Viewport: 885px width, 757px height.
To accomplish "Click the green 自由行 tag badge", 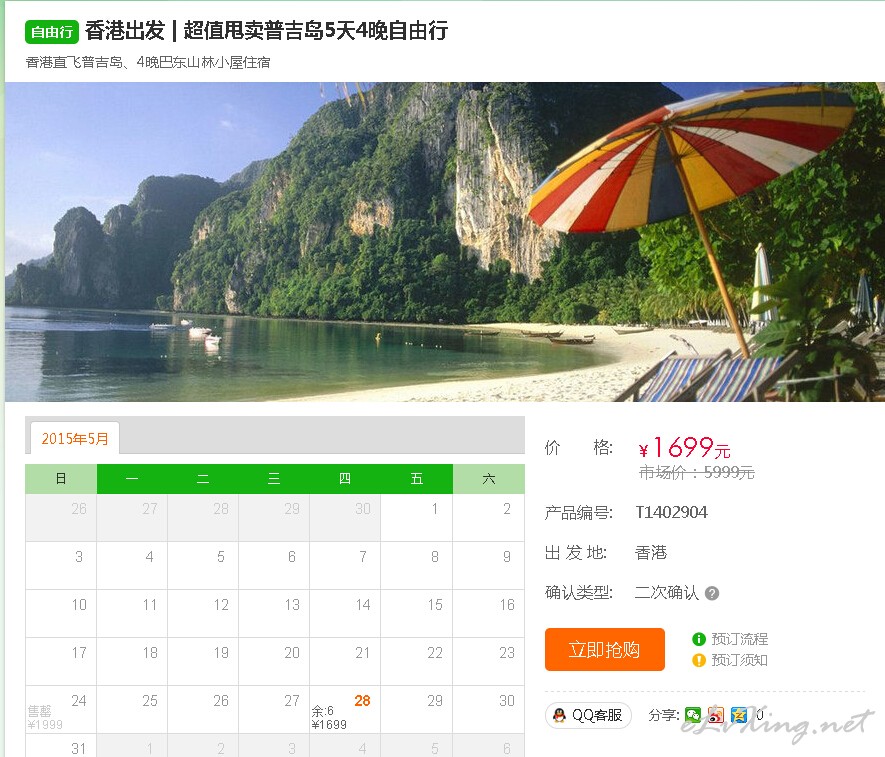I will pyautogui.click(x=52, y=31).
